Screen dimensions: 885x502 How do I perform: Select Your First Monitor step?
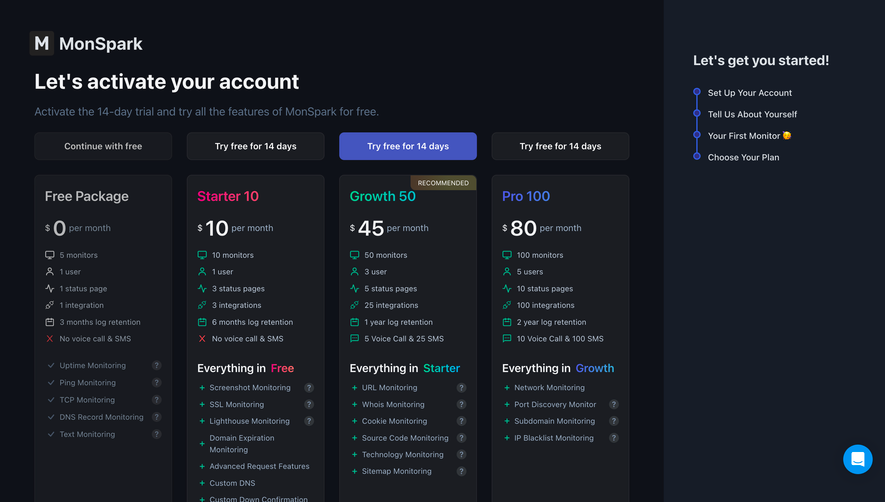[750, 136]
